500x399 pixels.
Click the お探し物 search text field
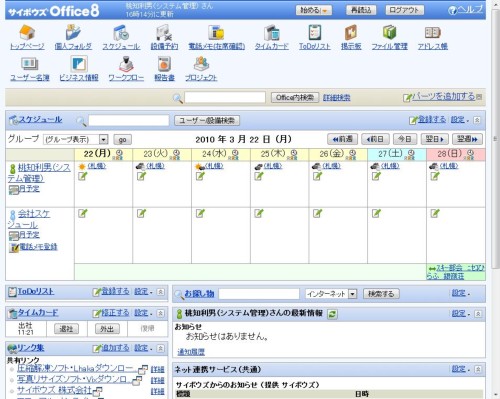(x=259, y=294)
